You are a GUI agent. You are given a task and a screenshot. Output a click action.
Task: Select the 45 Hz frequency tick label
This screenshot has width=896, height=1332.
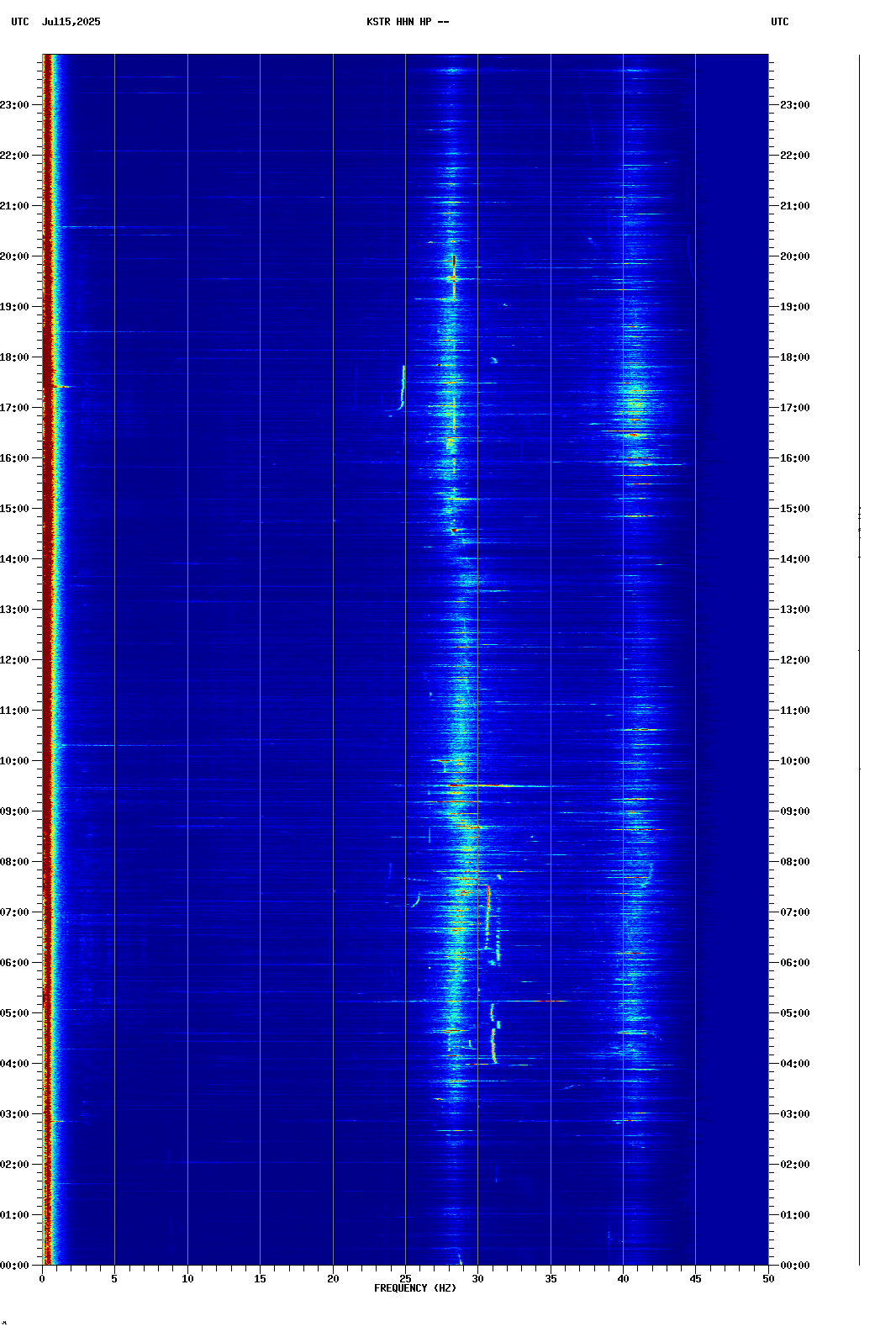[695, 1279]
